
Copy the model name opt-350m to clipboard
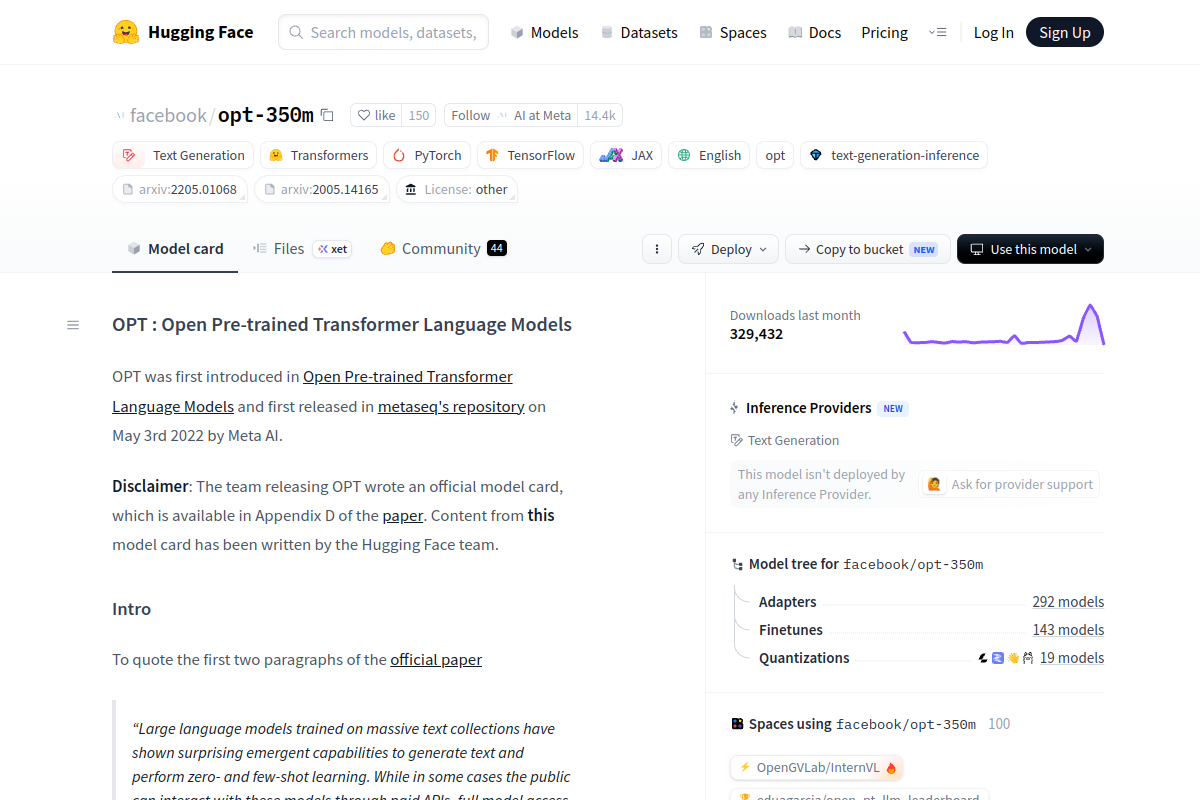click(x=327, y=115)
